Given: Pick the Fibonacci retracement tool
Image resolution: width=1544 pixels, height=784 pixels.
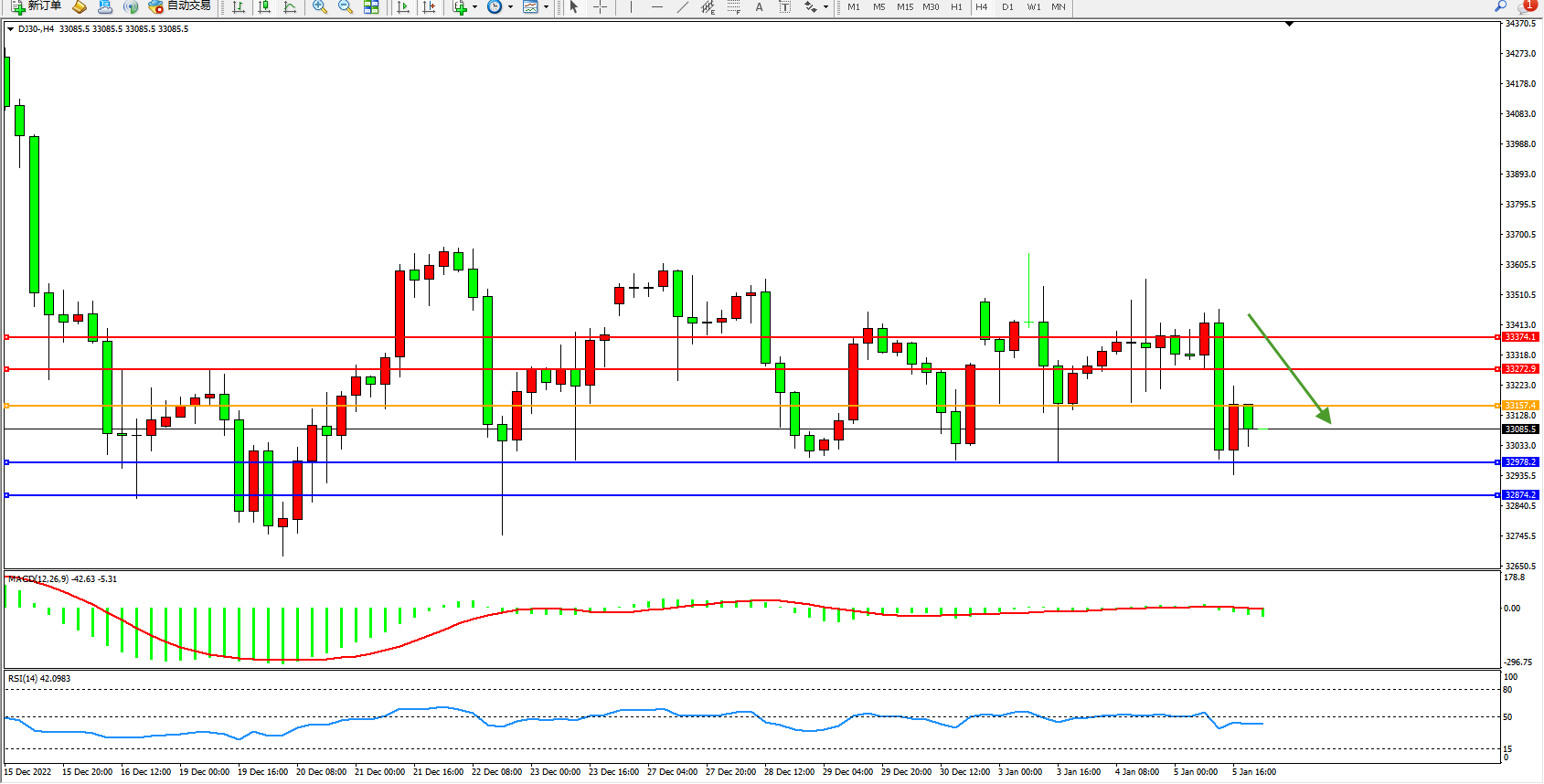Looking at the screenshot, I should point(733,7).
